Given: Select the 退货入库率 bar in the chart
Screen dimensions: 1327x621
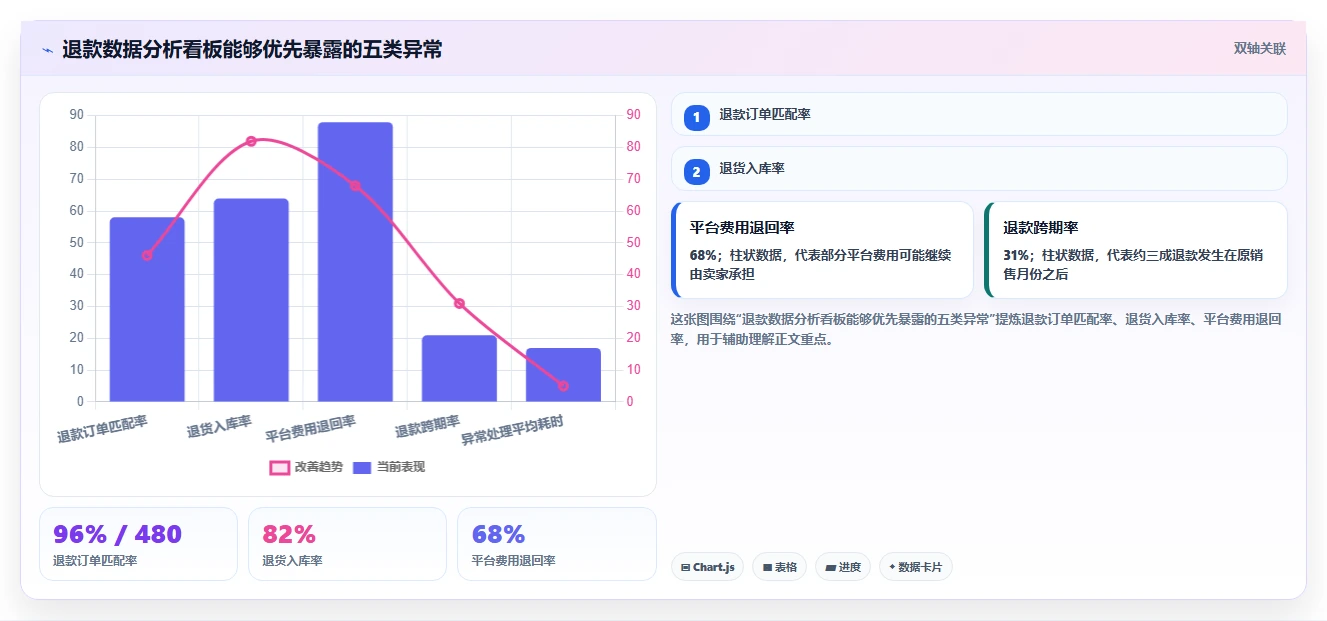Looking at the screenshot, I should point(251,300).
